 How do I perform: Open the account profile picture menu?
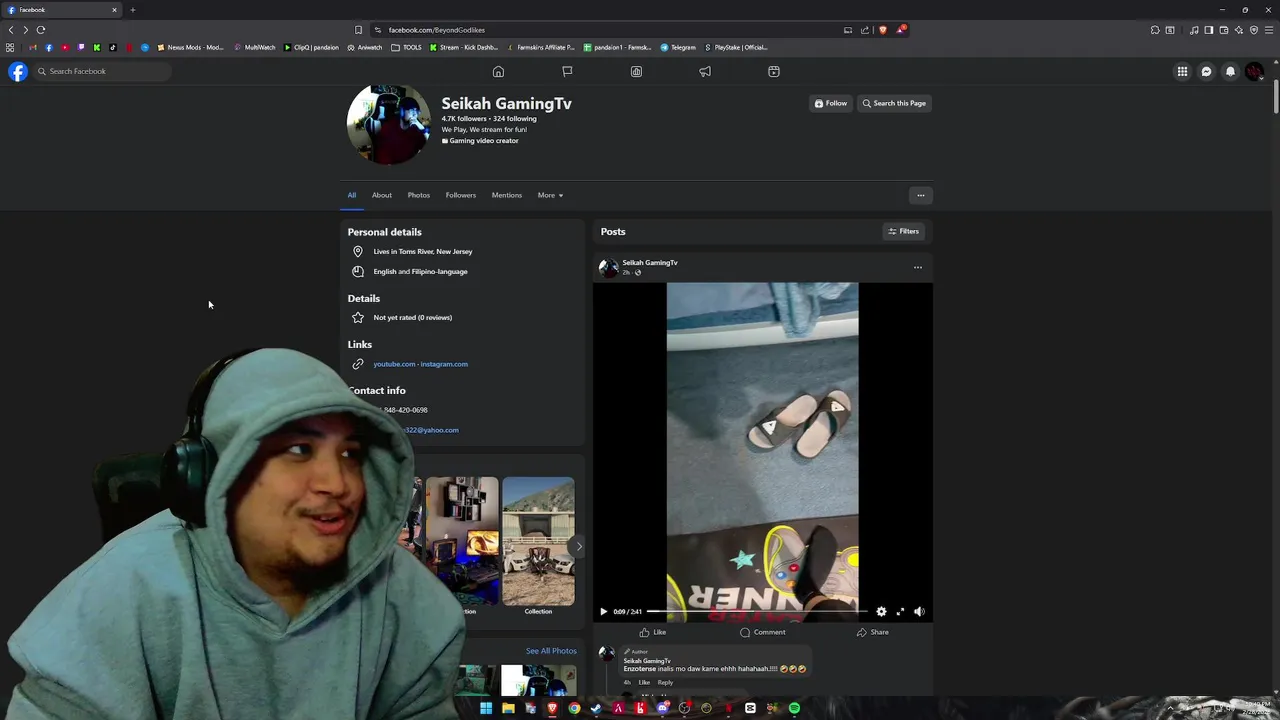click(1254, 71)
